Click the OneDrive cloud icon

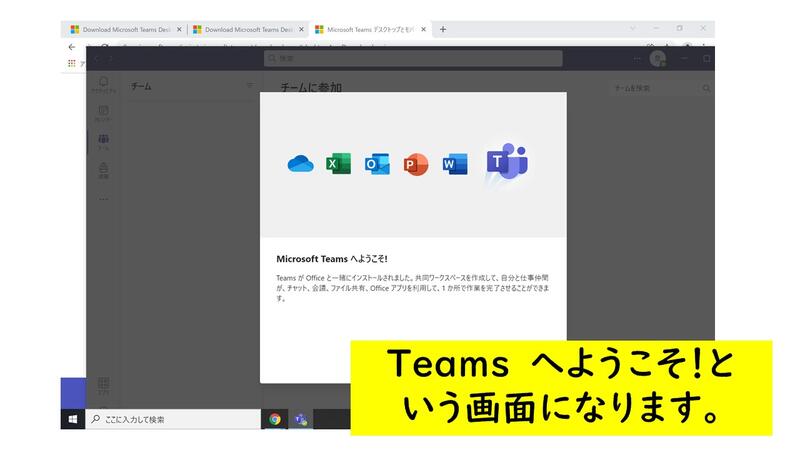[x=300, y=164]
